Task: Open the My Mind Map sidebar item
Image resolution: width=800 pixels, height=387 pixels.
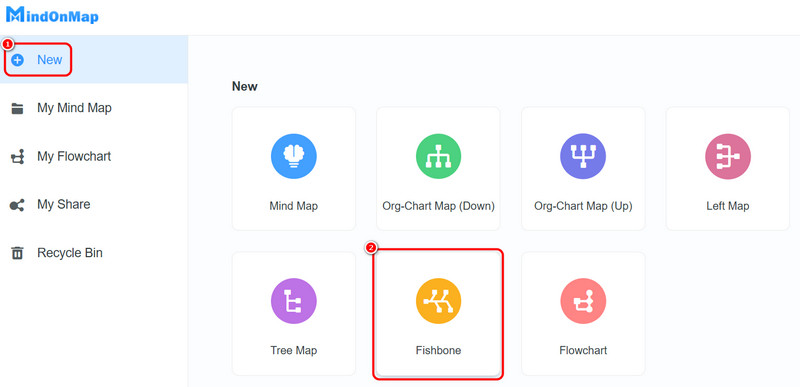Action: coord(94,108)
